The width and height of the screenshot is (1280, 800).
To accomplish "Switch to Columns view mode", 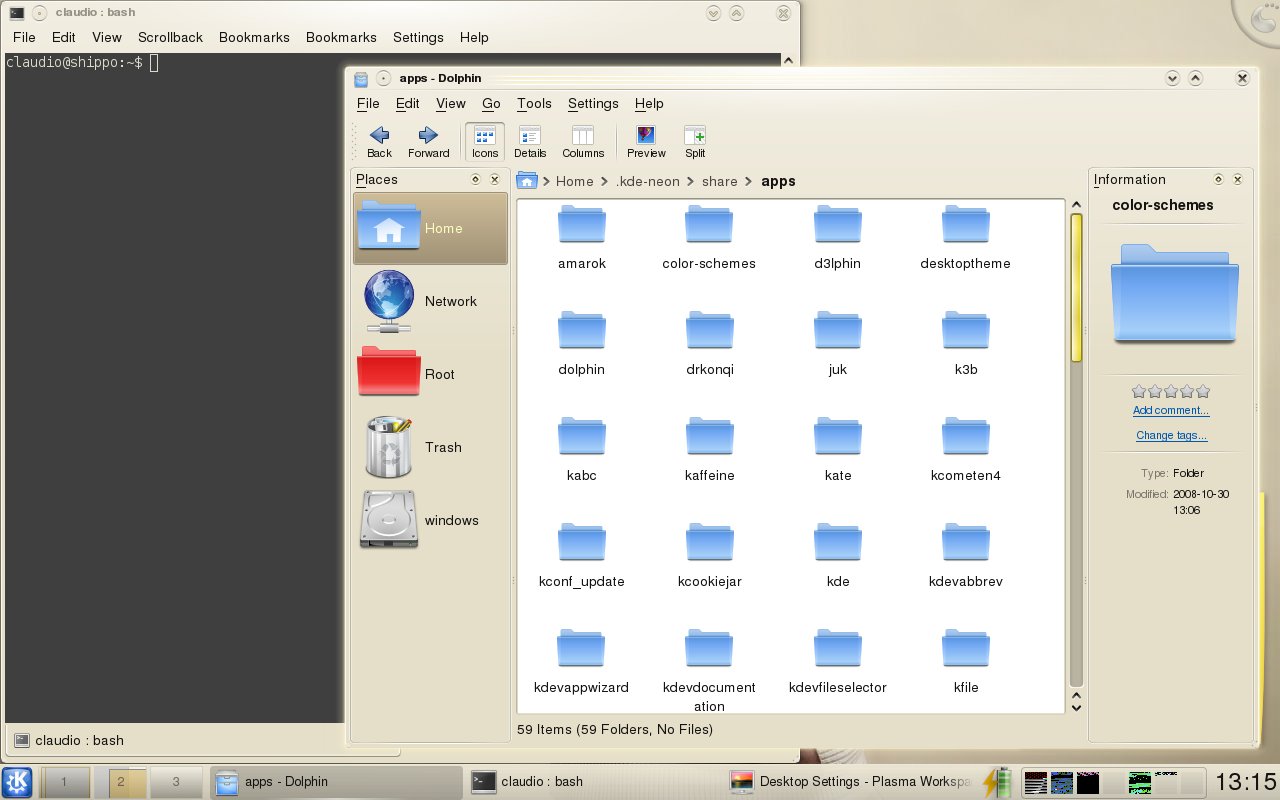I will (x=583, y=142).
